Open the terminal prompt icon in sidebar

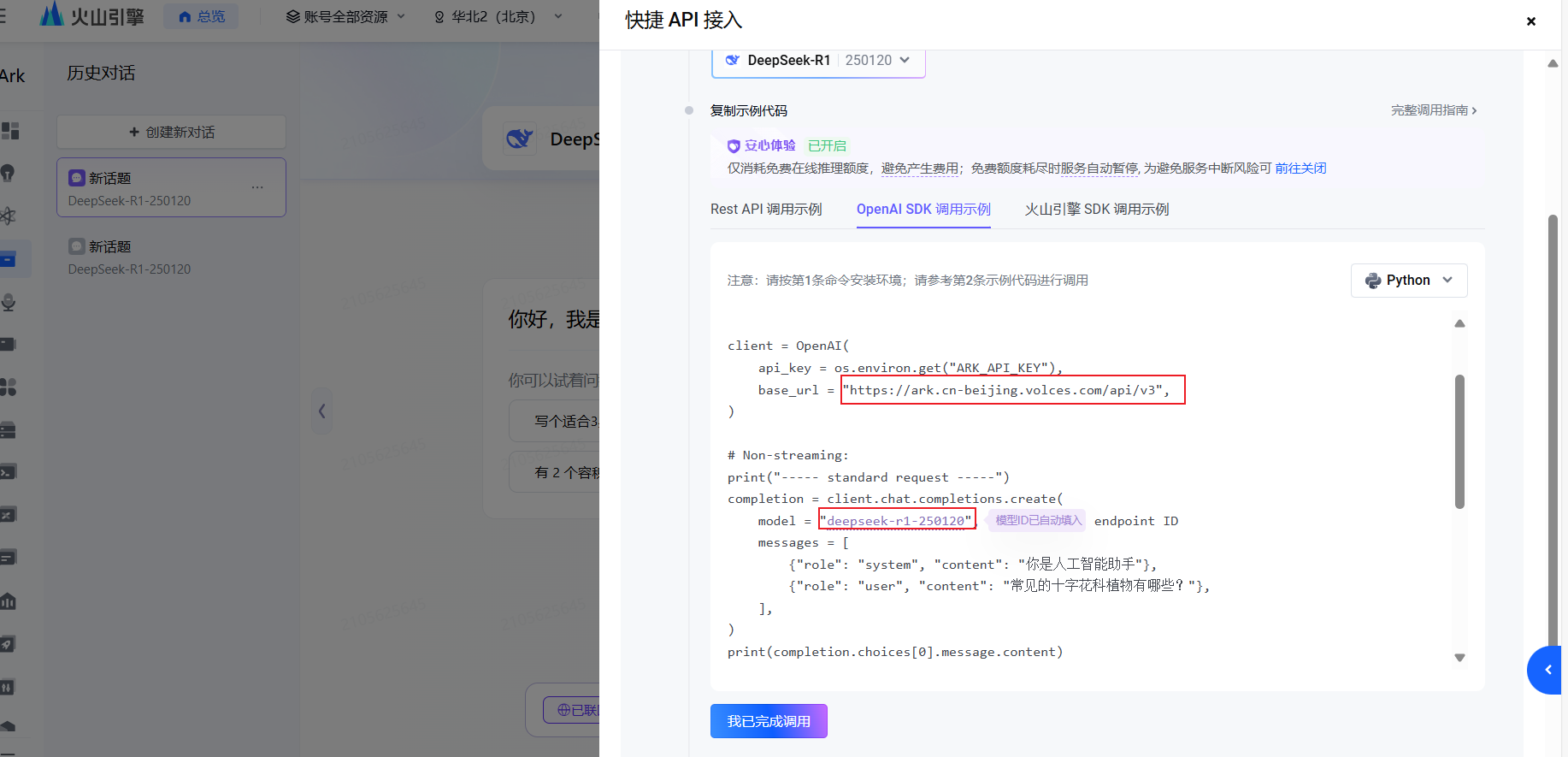point(8,472)
